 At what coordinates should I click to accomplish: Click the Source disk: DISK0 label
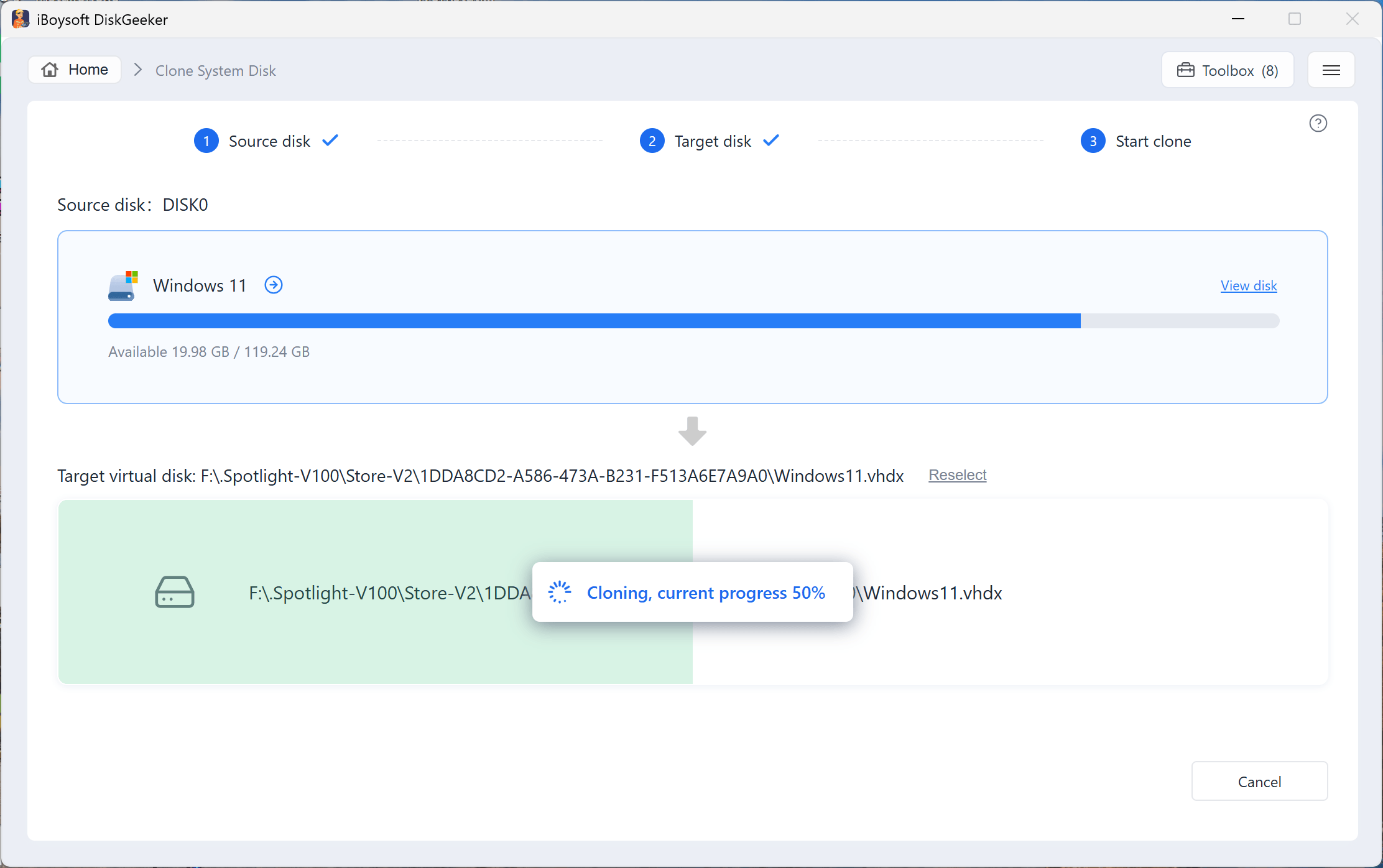[132, 205]
